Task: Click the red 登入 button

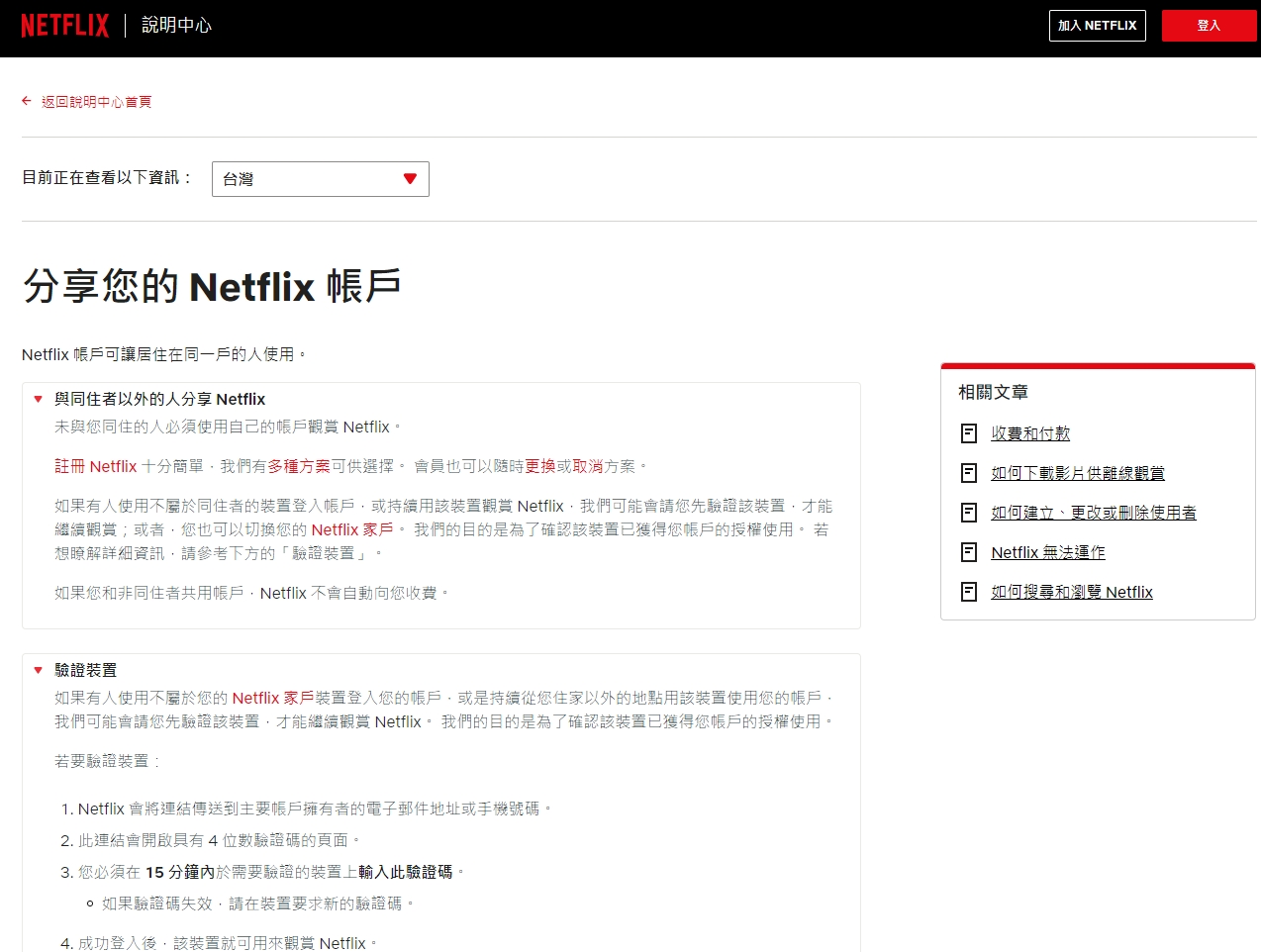Action: tap(1209, 26)
